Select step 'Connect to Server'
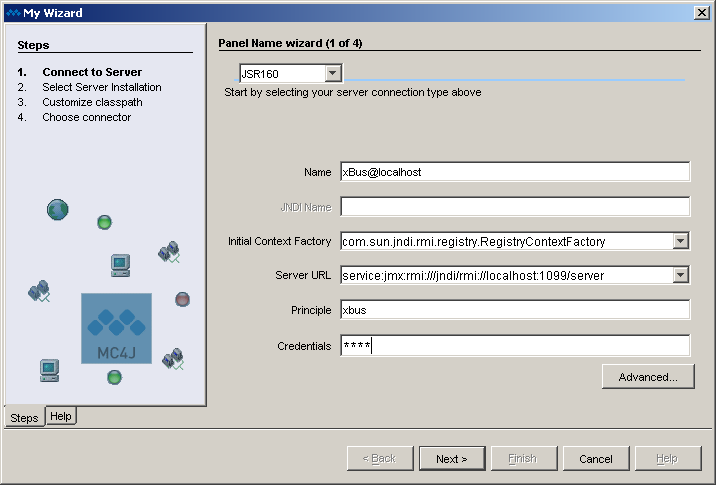Screen dimensions: 716x485 [x=92, y=72]
